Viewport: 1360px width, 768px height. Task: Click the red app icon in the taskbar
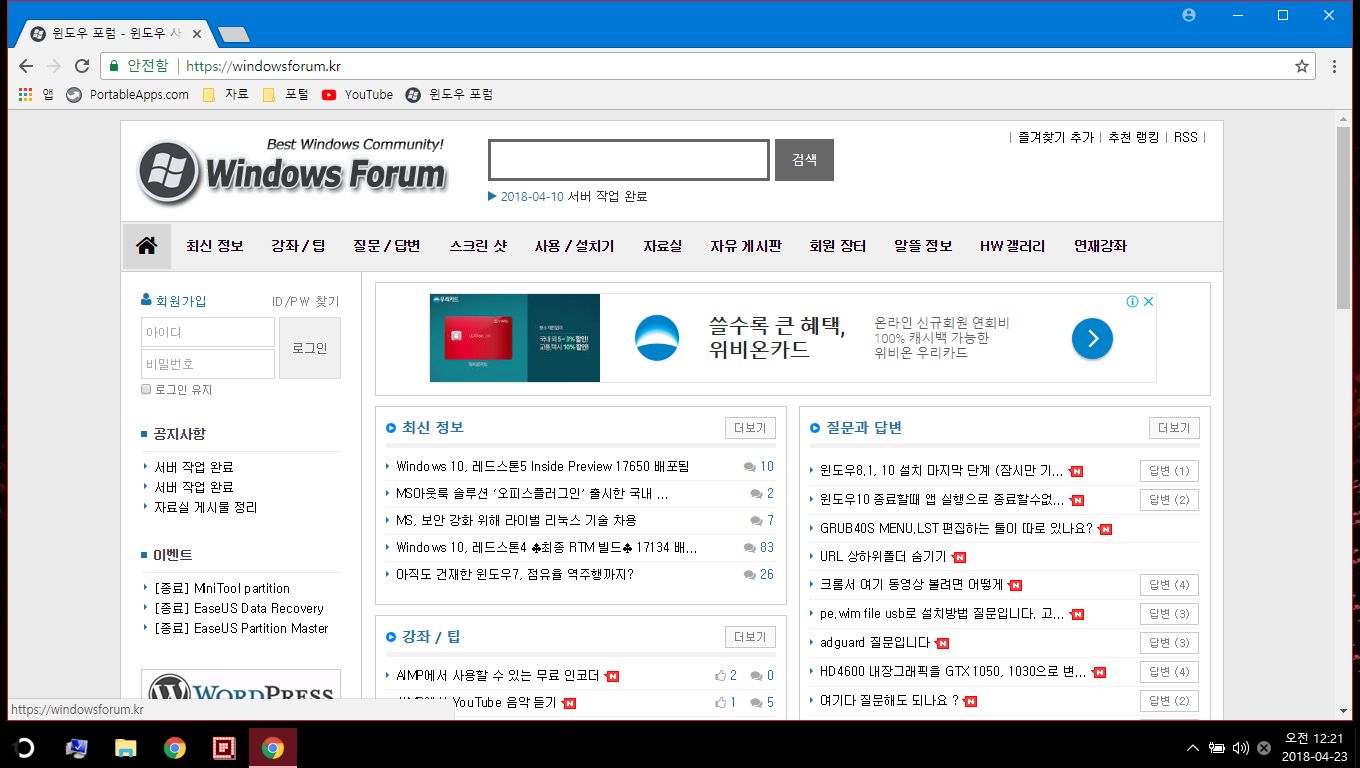[224, 748]
